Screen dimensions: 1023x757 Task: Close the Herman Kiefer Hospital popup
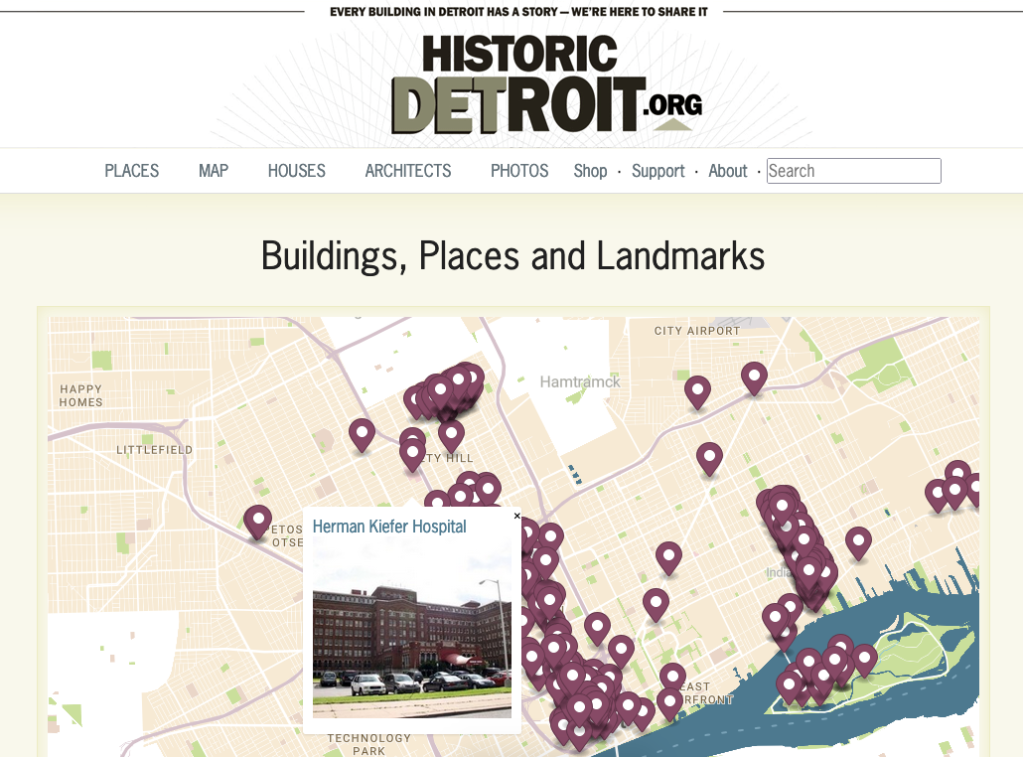[517, 516]
